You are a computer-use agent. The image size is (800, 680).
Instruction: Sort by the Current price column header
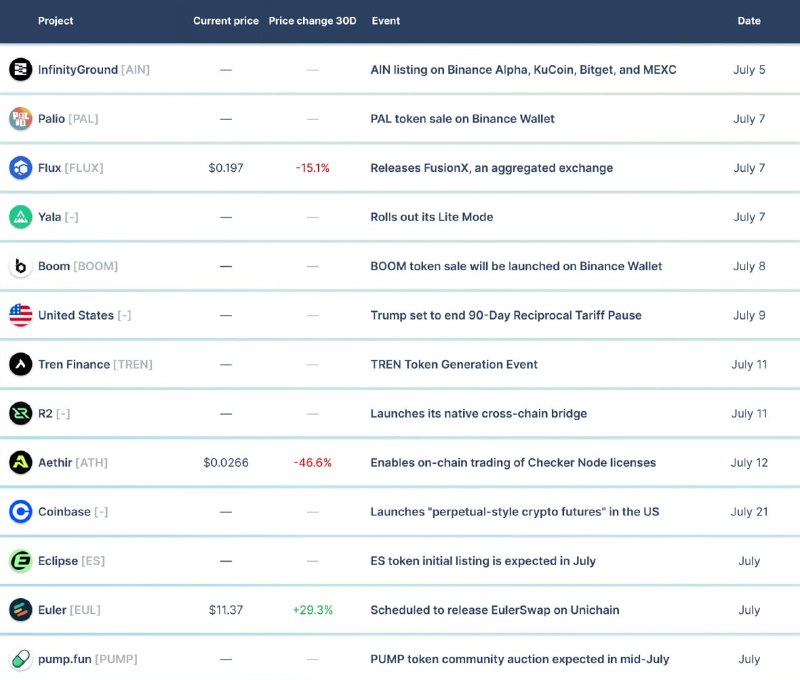pyautogui.click(x=226, y=21)
